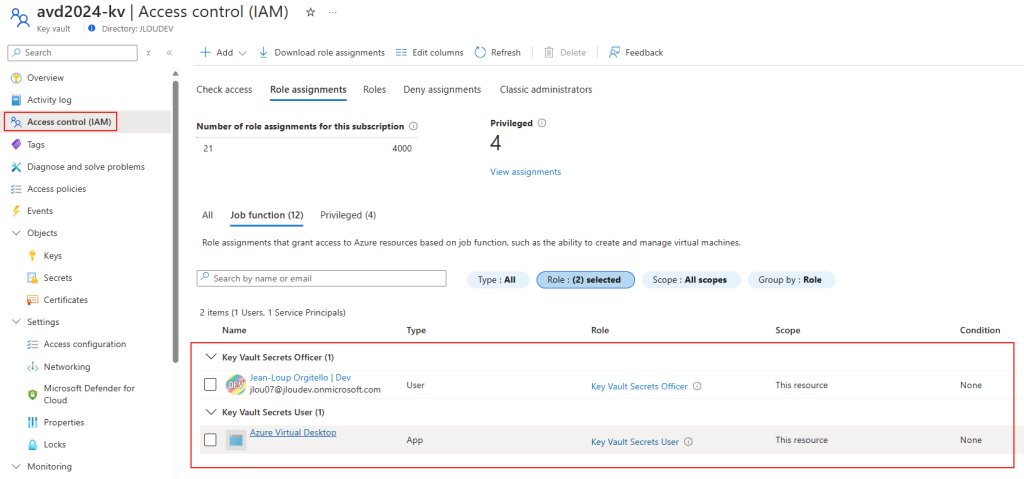Screen dimensions: 1024x479
Task: Select the Jean-Loup Orgitello row checkbox
Action: pos(210,385)
